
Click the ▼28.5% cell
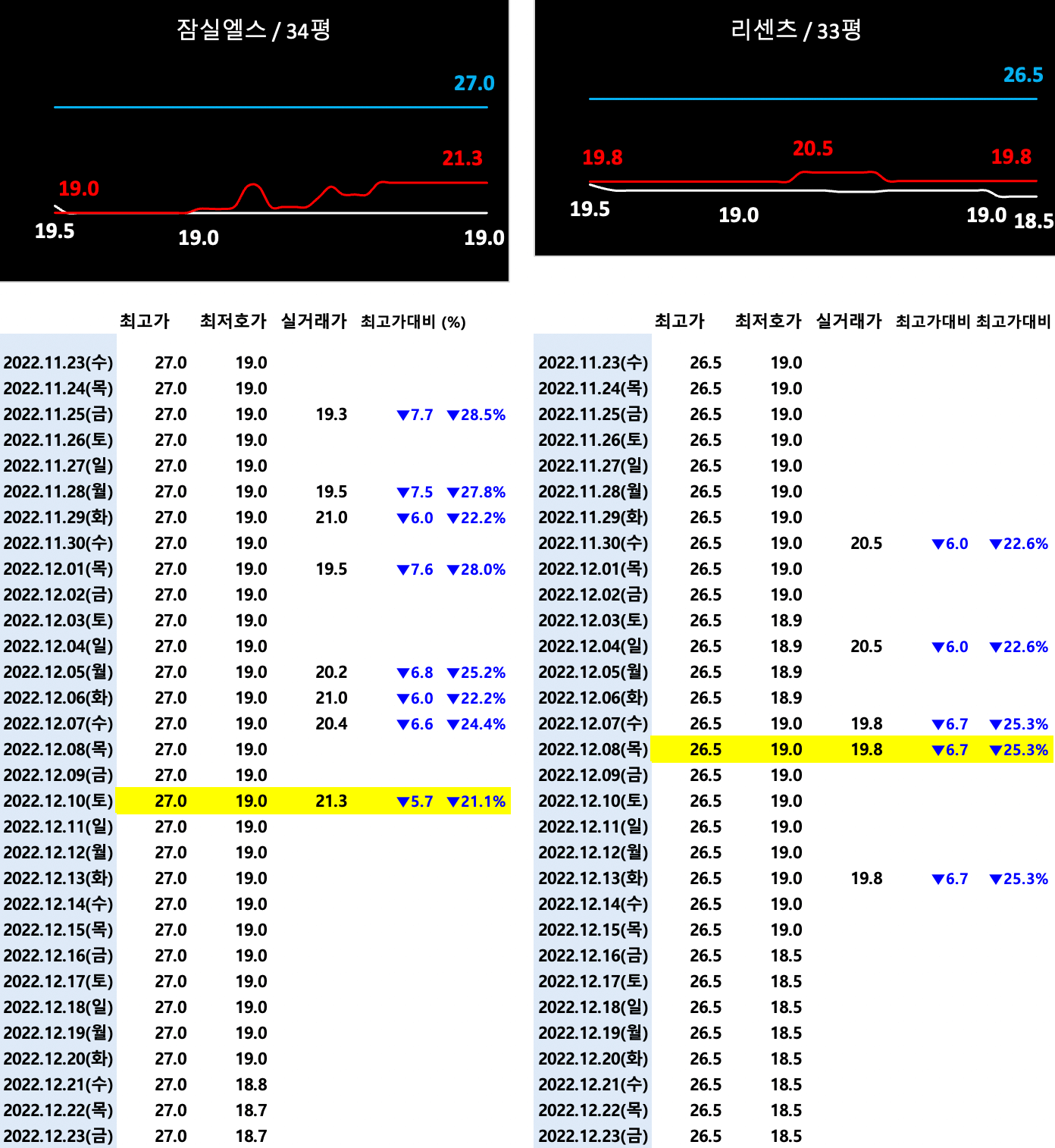pyautogui.click(x=476, y=415)
